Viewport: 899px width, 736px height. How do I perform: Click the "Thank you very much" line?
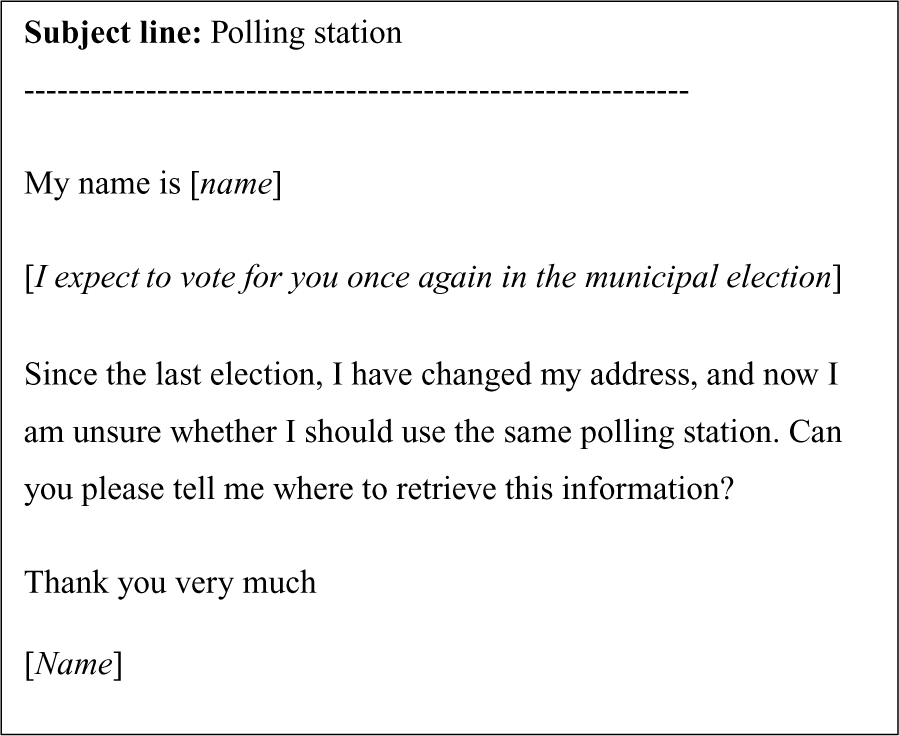(x=170, y=582)
